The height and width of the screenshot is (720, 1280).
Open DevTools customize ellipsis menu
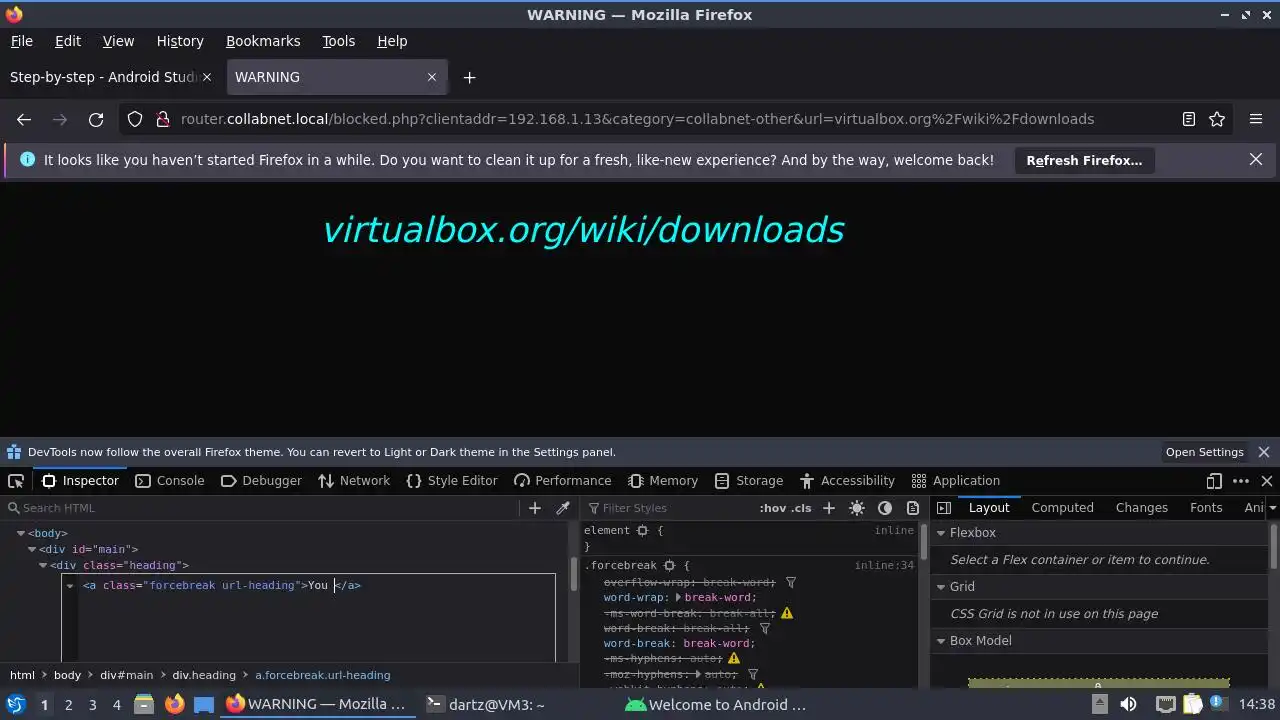pos(1241,481)
